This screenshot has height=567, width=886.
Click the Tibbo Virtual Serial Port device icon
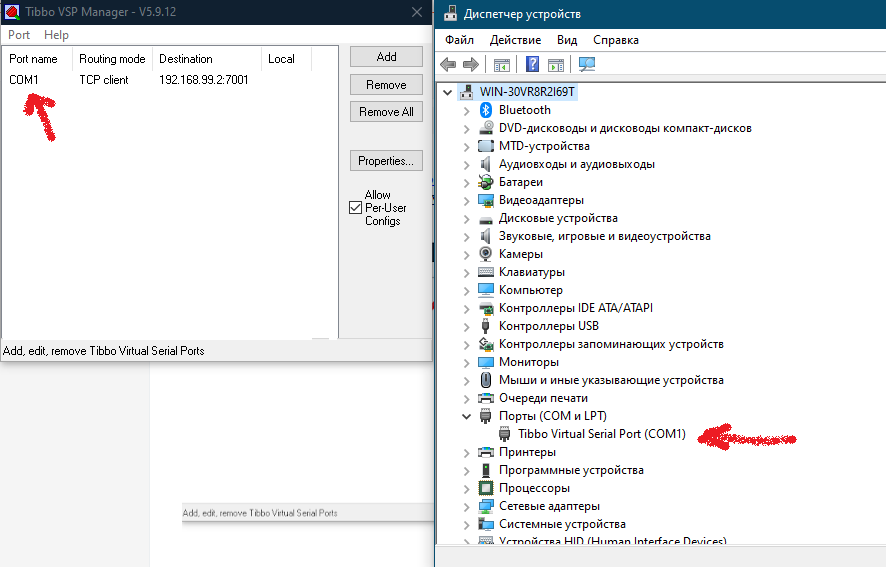(505, 434)
